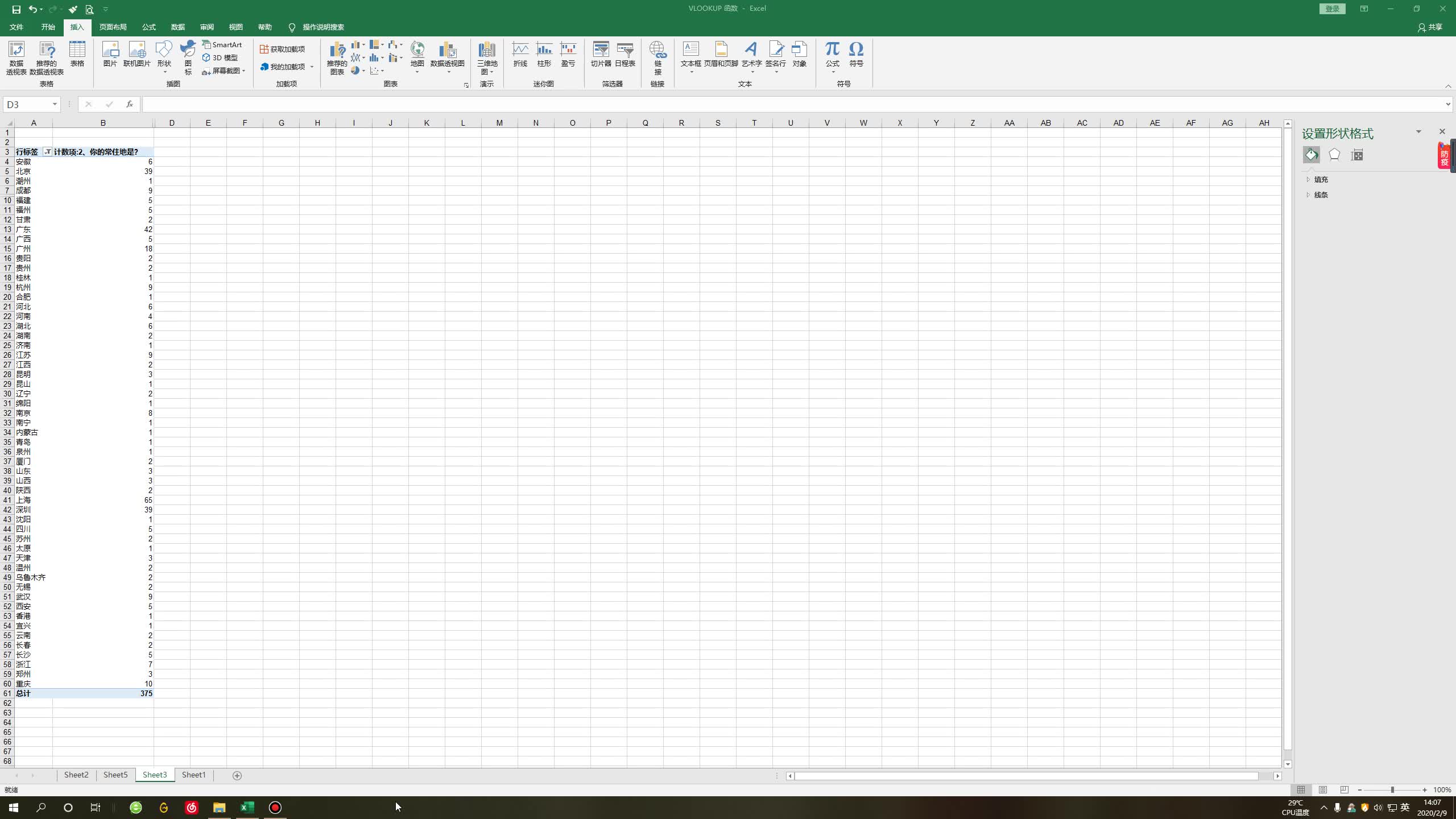
Task: Insert a hyperlink (链接)
Action: [x=657, y=58]
